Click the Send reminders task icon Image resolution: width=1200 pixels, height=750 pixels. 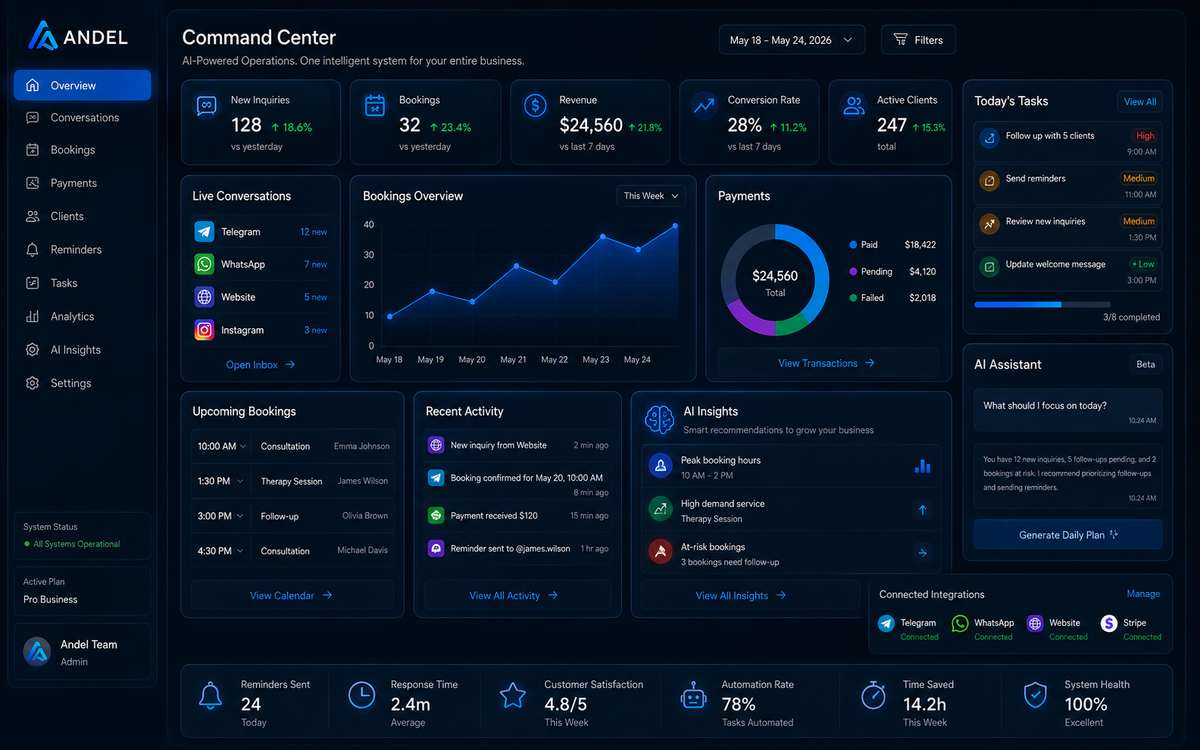(989, 182)
